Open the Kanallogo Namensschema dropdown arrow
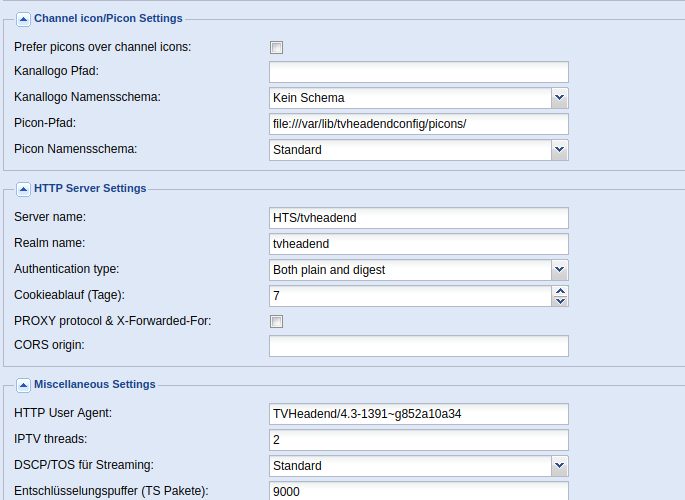This screenshot has height=500, width=685. coord(560,98)
